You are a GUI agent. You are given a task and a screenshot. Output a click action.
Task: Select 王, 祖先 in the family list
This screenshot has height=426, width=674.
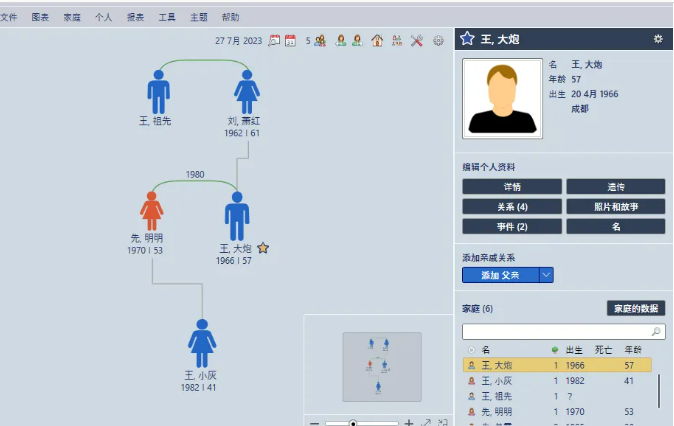click(500, 396)
